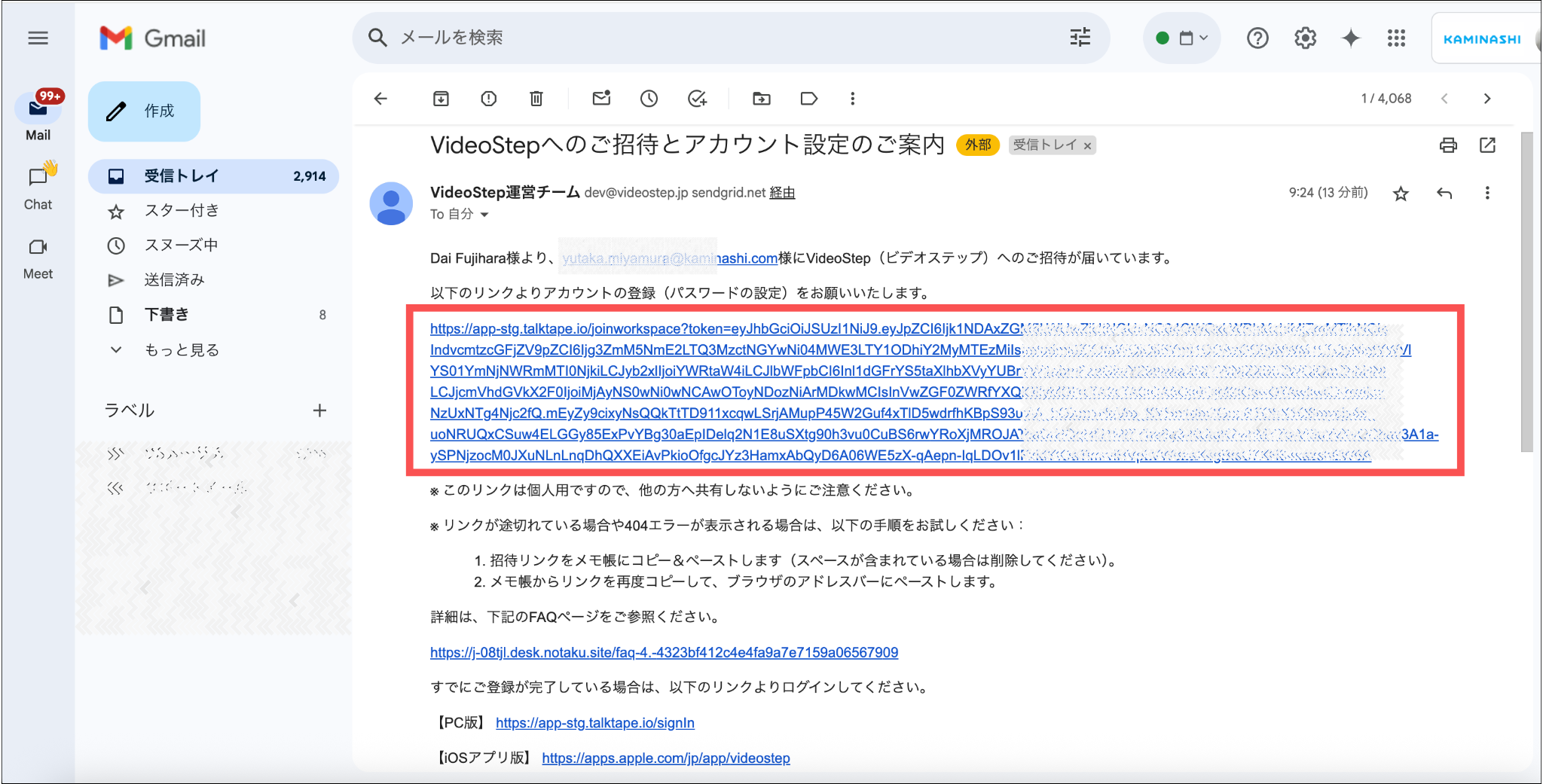Open the Settings gear icon
The width and height of the screenshot is (1543, 784).
coord(1305,38)
